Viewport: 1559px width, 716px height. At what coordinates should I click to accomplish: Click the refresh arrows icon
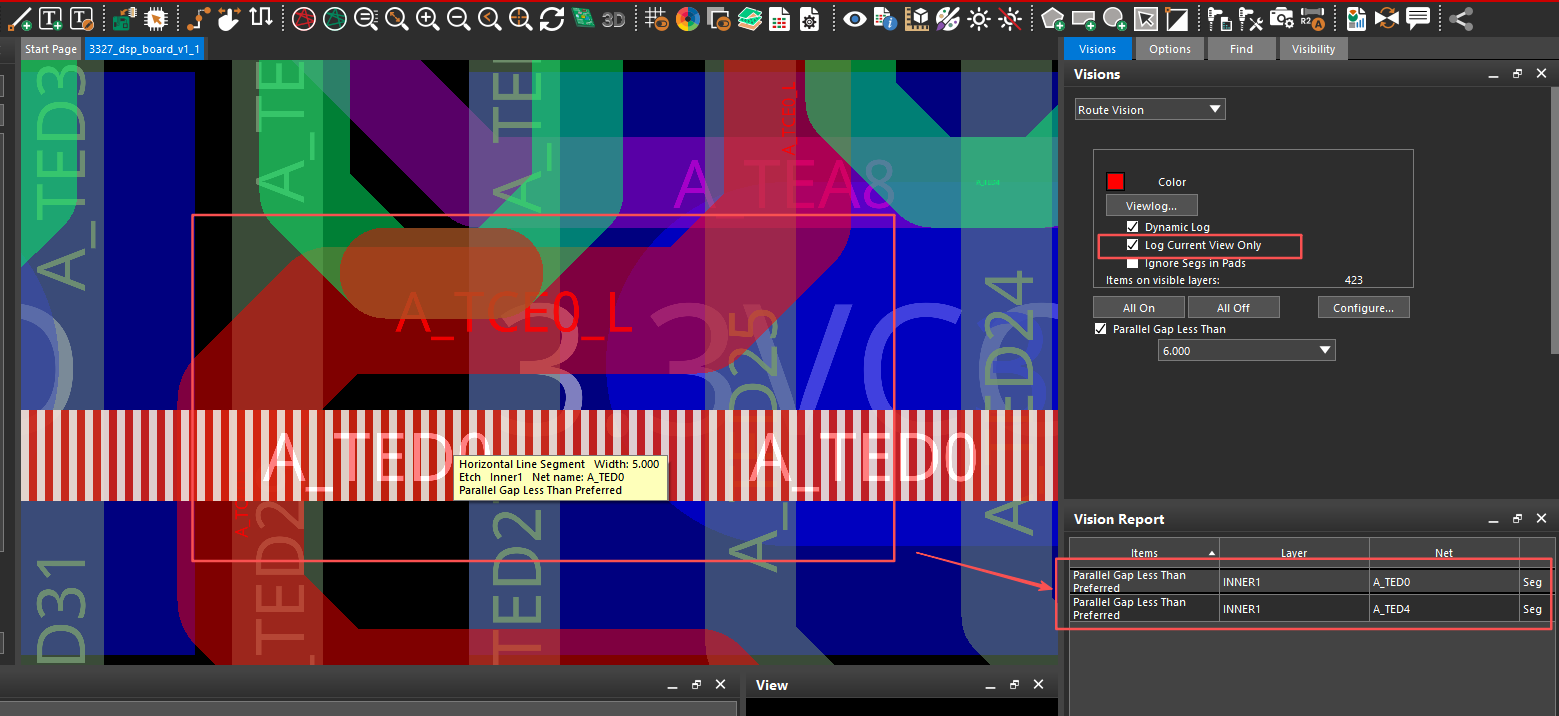(x=551, y=18)
